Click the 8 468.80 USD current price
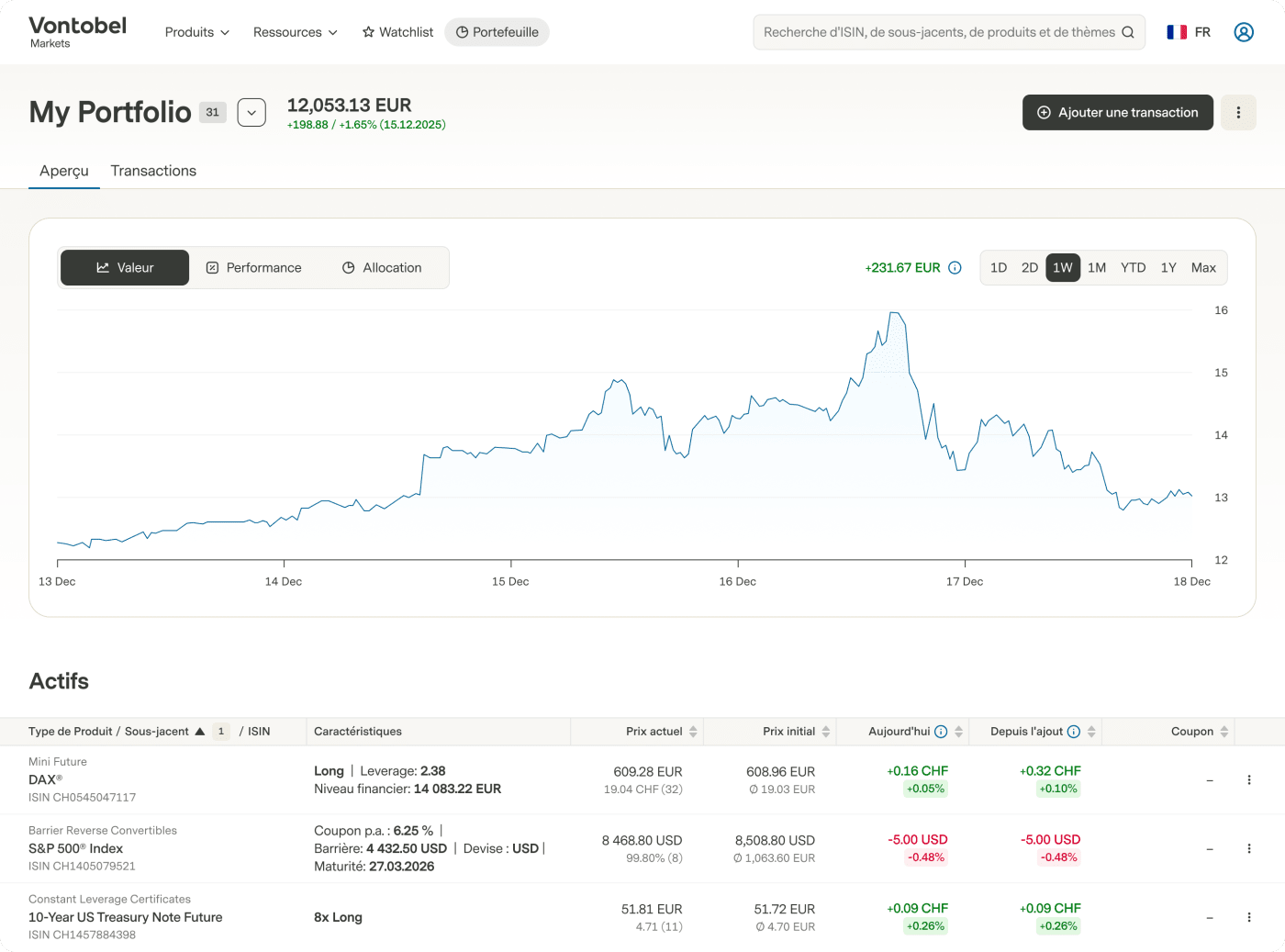The height and width of the screenshot is (952, 1285). (642, 841)
